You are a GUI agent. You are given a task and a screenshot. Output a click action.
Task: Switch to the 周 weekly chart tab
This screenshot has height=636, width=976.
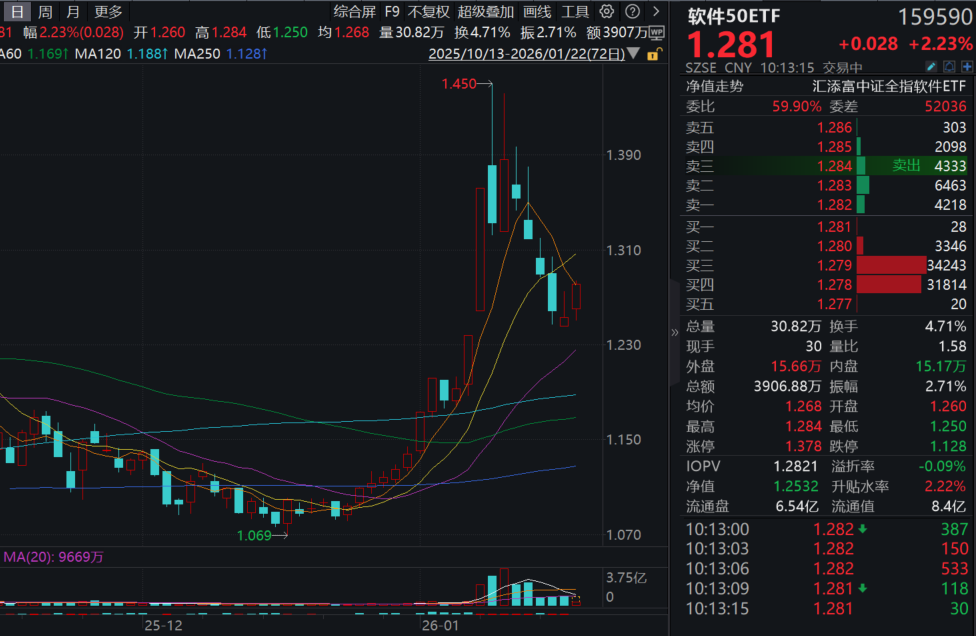coord(44,12)
